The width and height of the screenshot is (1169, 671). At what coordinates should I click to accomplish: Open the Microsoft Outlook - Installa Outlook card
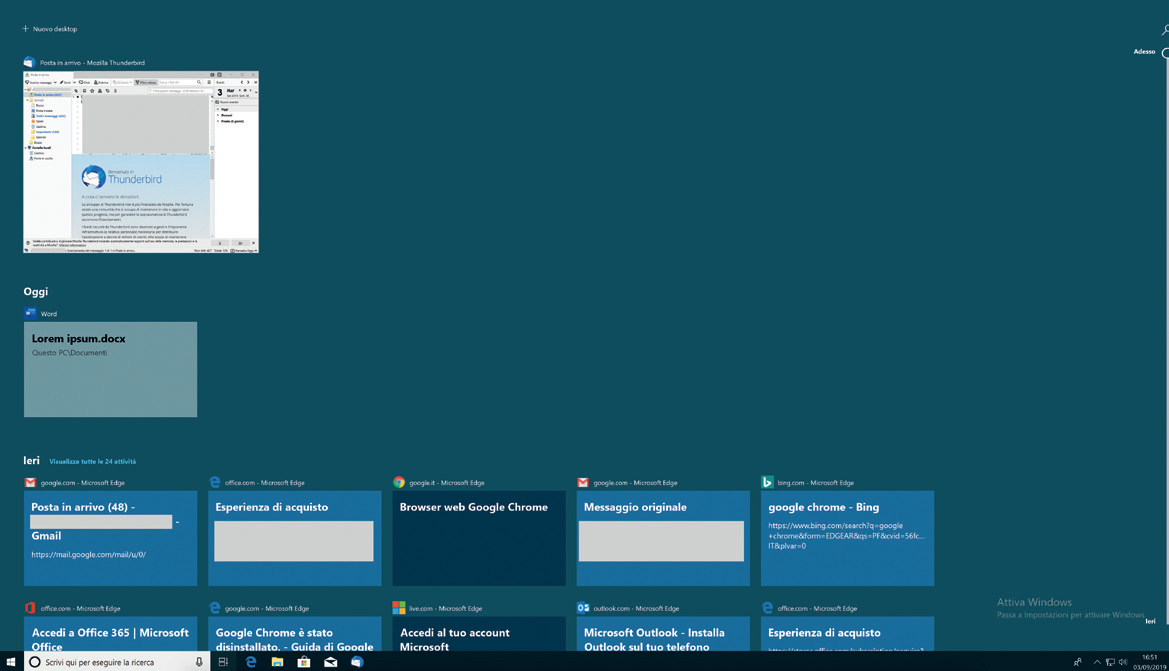coord(663,633)
